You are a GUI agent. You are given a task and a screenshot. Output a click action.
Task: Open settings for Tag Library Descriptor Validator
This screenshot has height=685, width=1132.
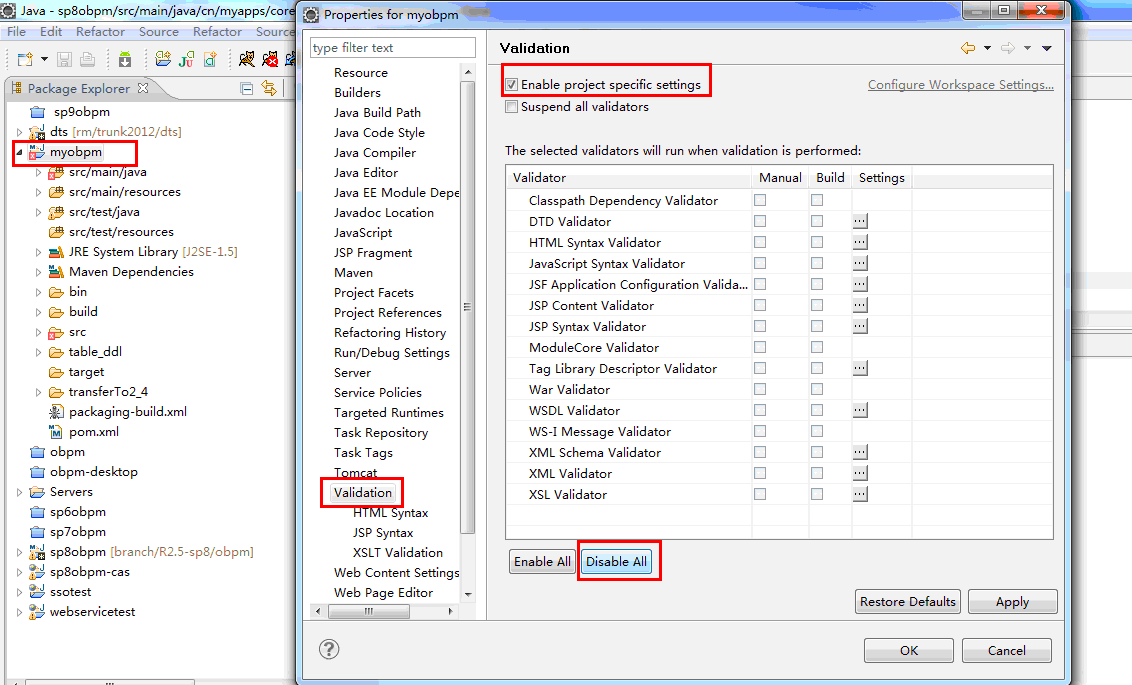(860, 367)
